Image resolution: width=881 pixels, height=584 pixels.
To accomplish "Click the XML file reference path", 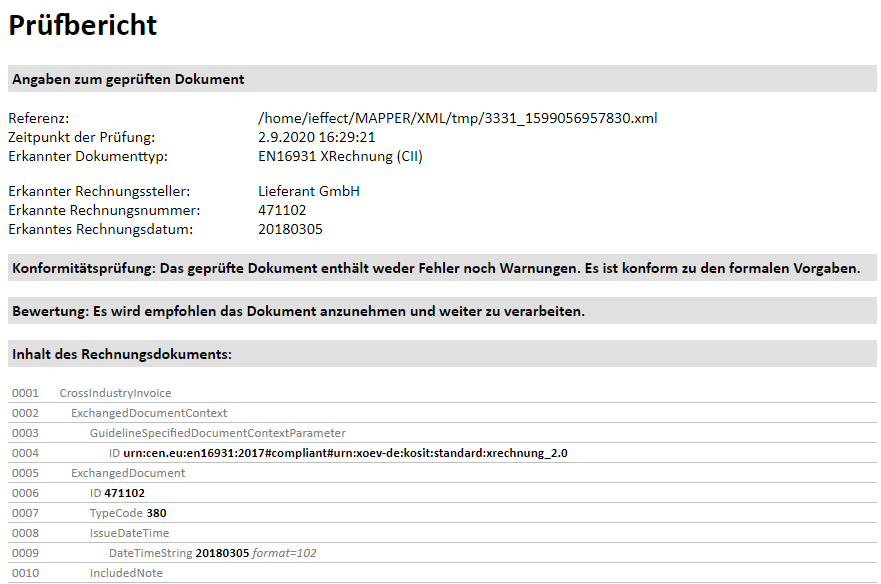I will 457,118.
